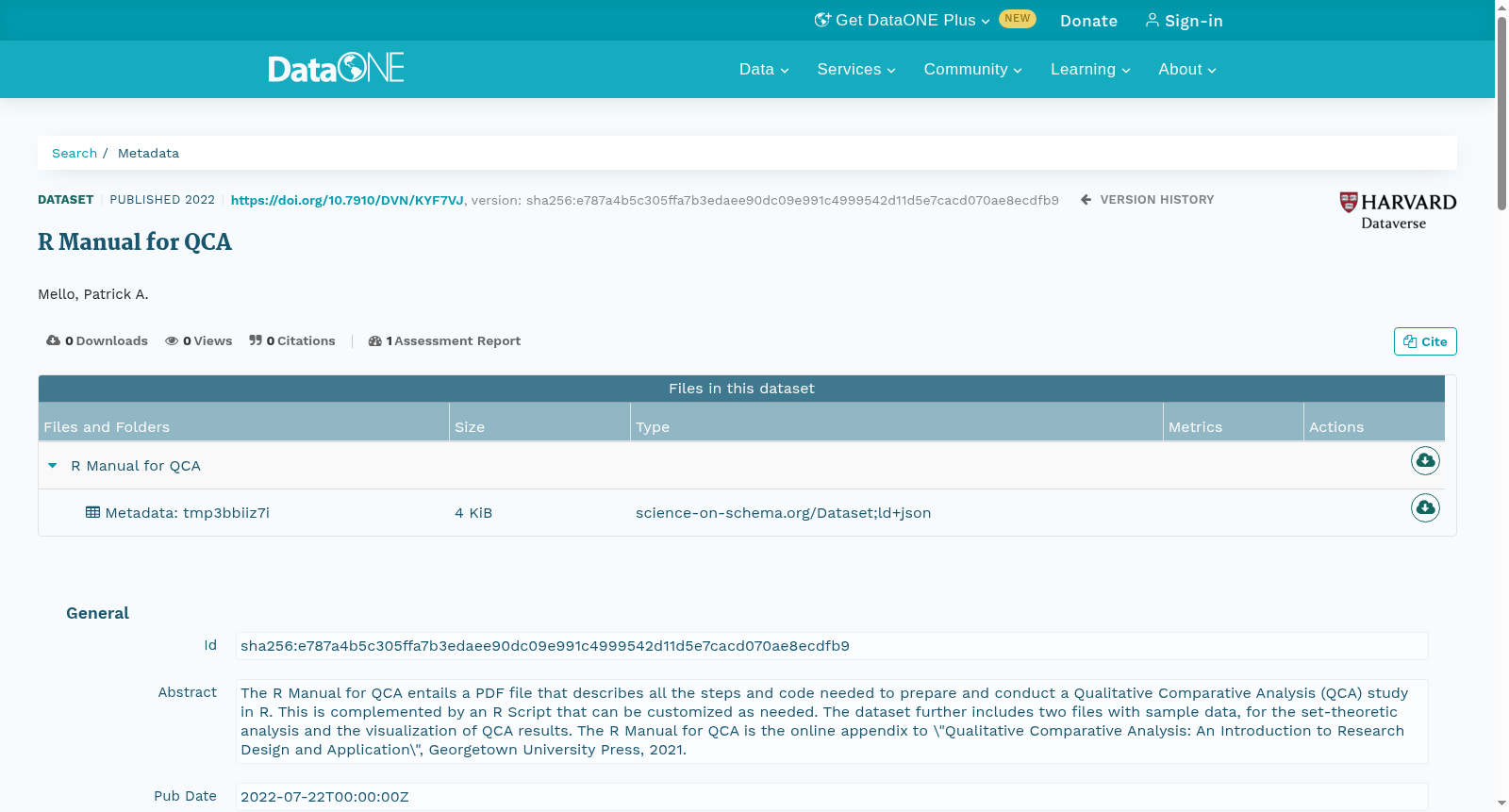Click the DataONE logo

pos(336,68)
